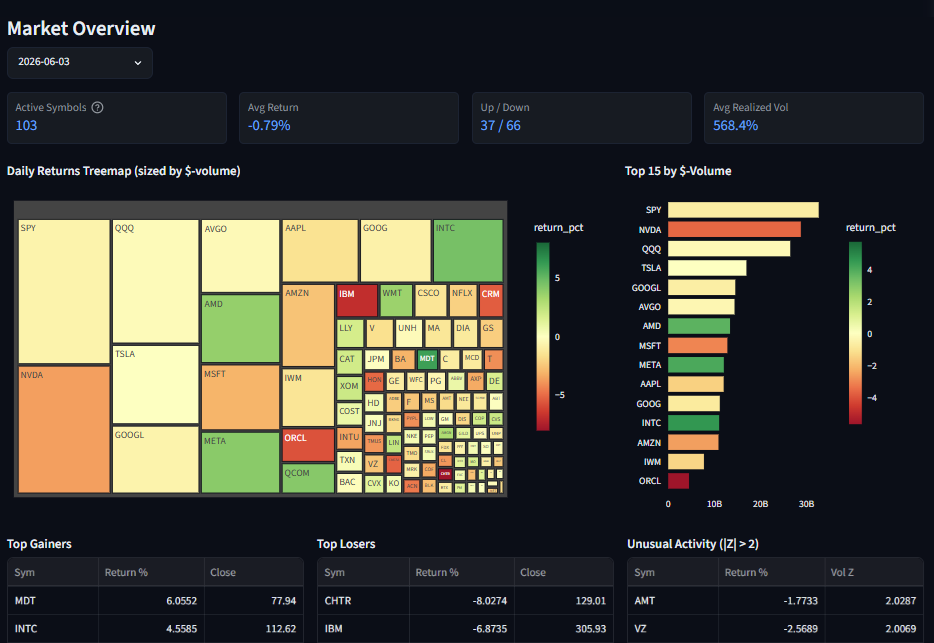
Task: Select the AMZN bar in volume chart
Action: pyautogui.click(x=693, y=442)
